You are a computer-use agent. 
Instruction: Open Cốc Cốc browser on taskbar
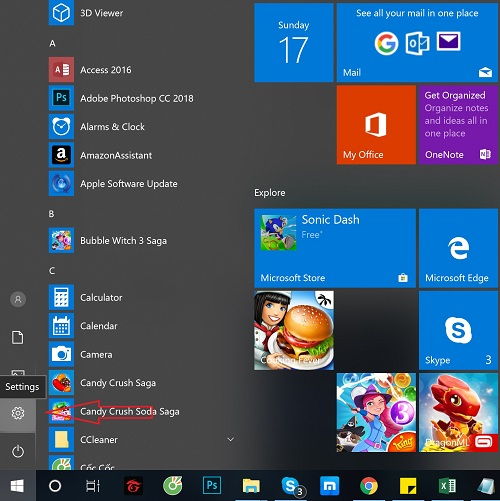173,486
